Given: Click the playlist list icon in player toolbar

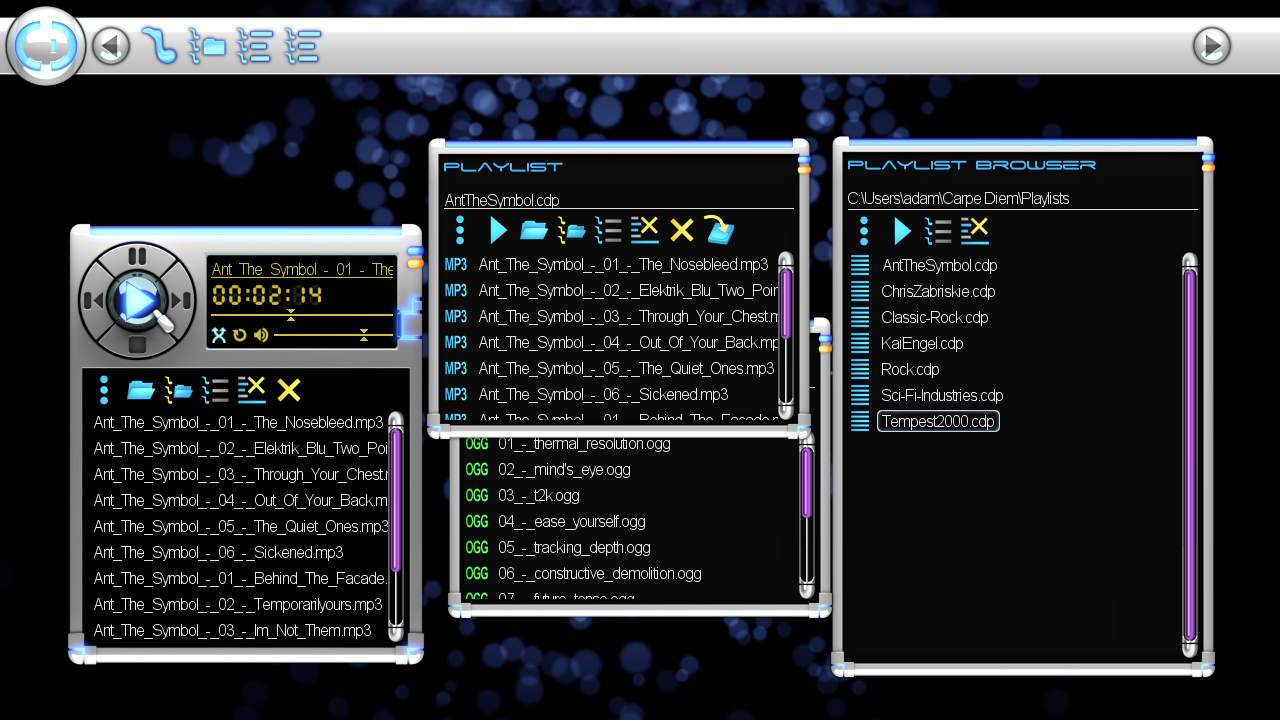Looking at the screenshot, I should pyautogui.click(x=215, y=390).
